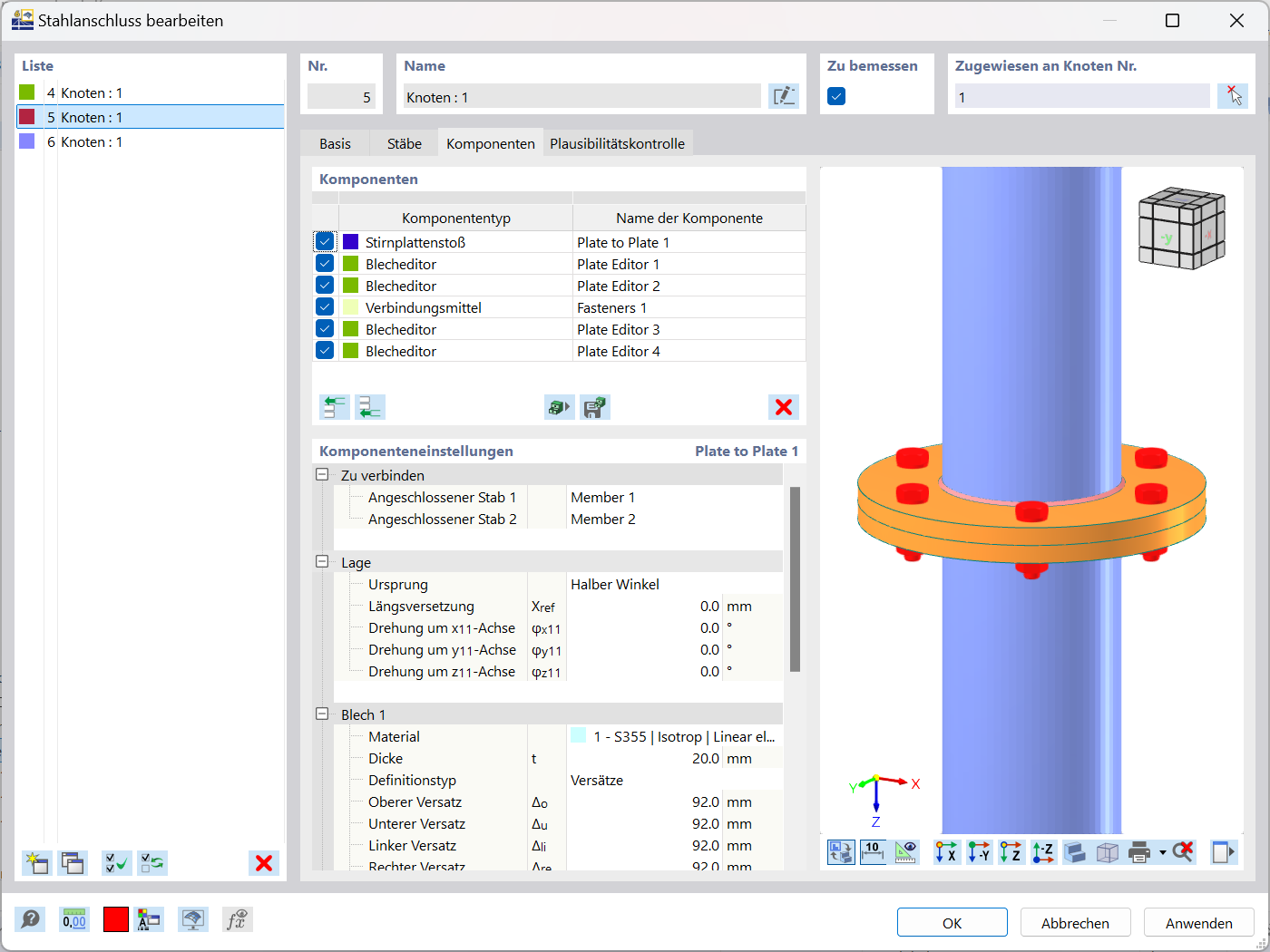This screenshot has width=1270, height=952.
Task: Click the units and decimals 0,00 icon
Action: [x=74, y=920]
